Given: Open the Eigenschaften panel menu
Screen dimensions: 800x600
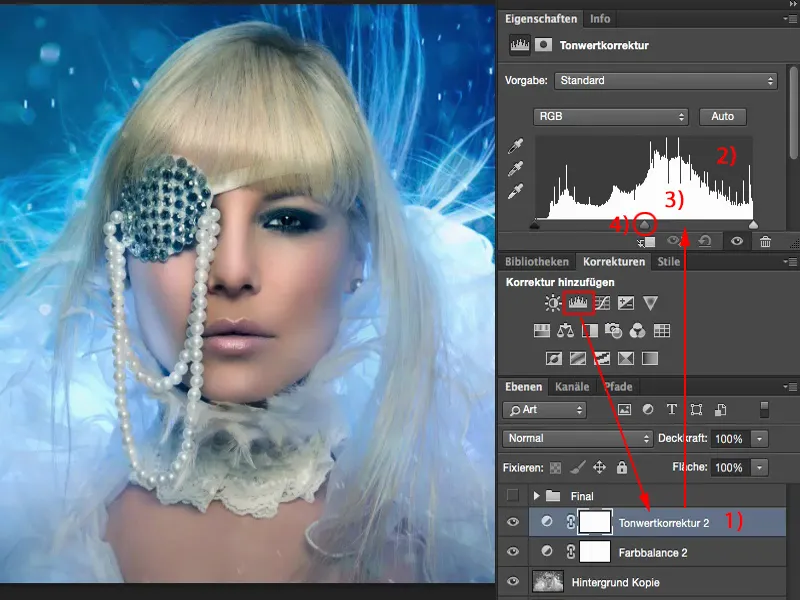Looking at the screenshot, I should (x=790, y=19).
